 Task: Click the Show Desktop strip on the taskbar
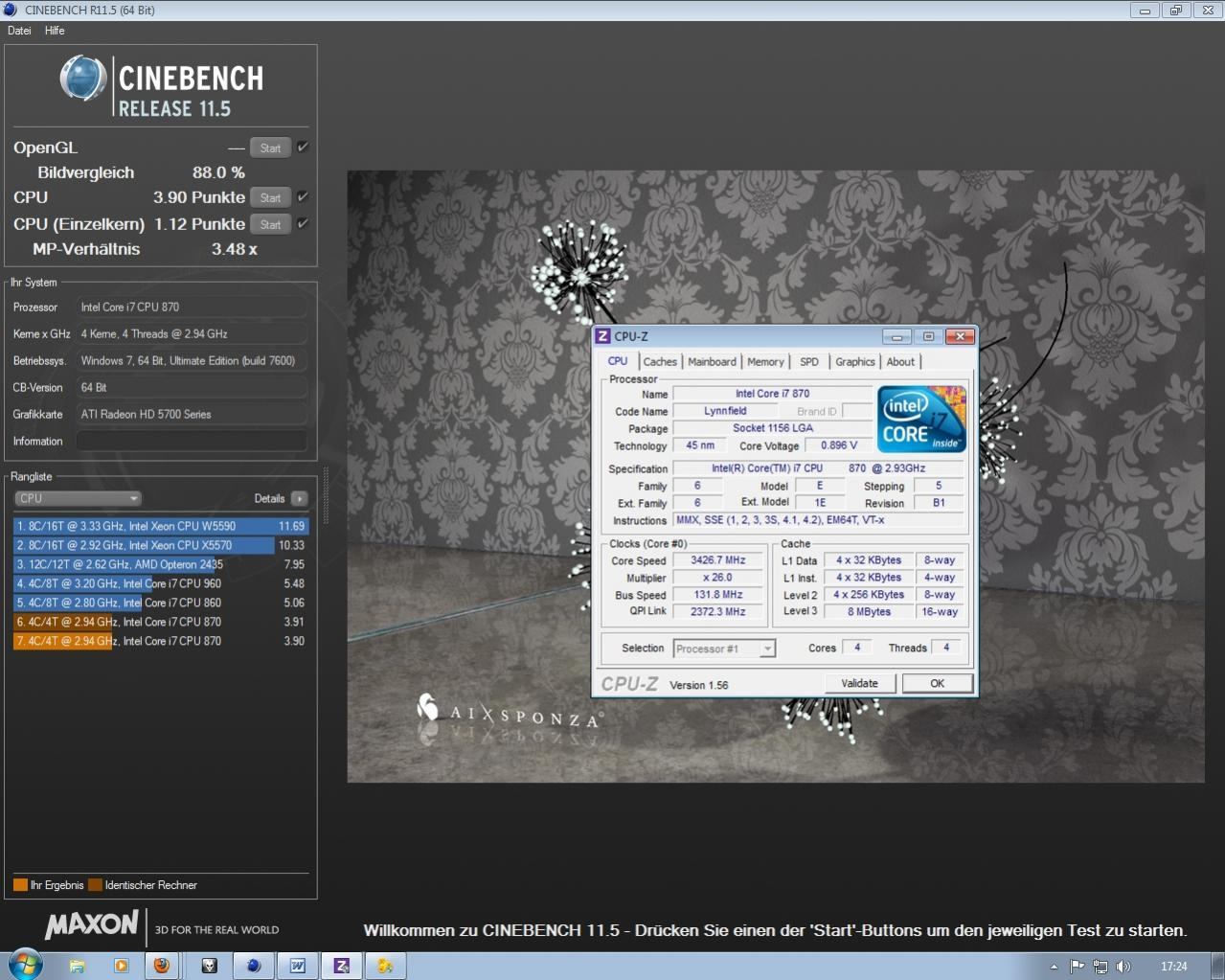1217,966
